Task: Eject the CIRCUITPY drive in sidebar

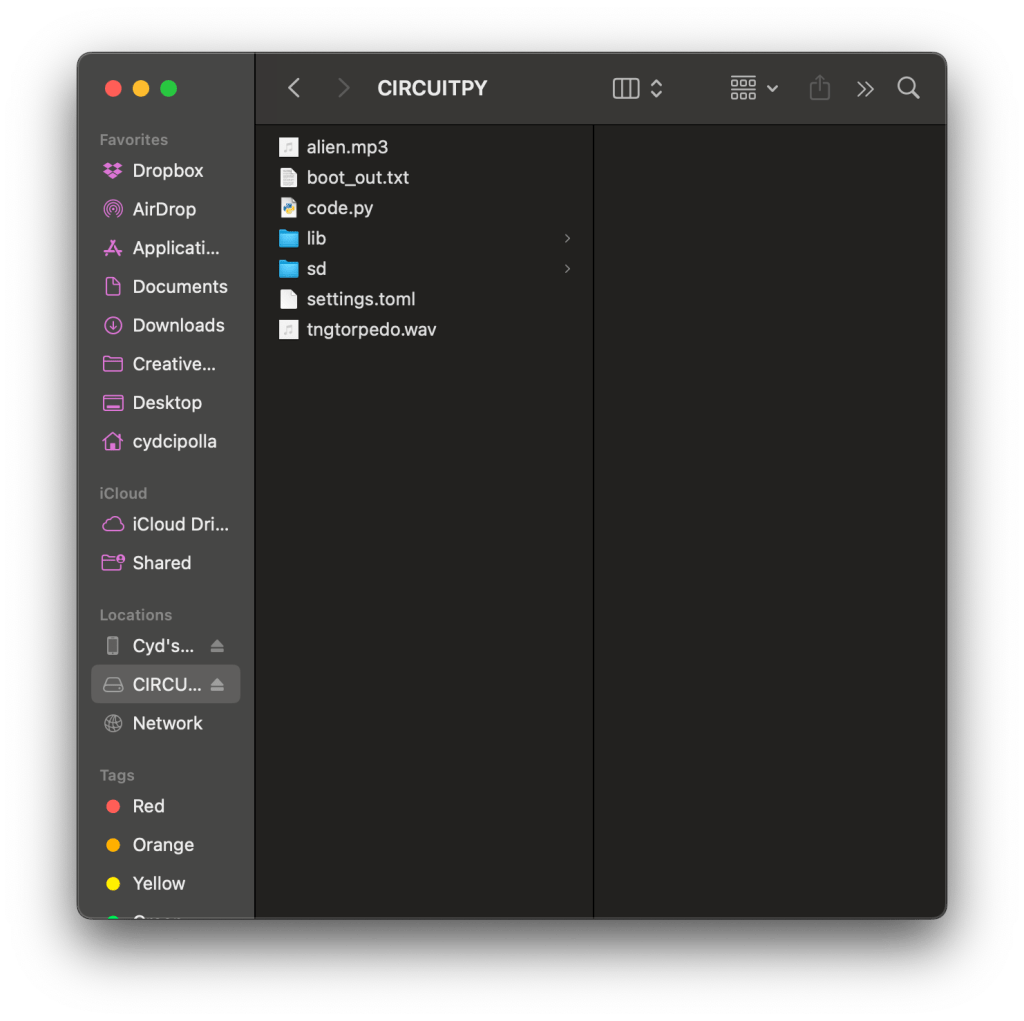Action: pos(217,685)
